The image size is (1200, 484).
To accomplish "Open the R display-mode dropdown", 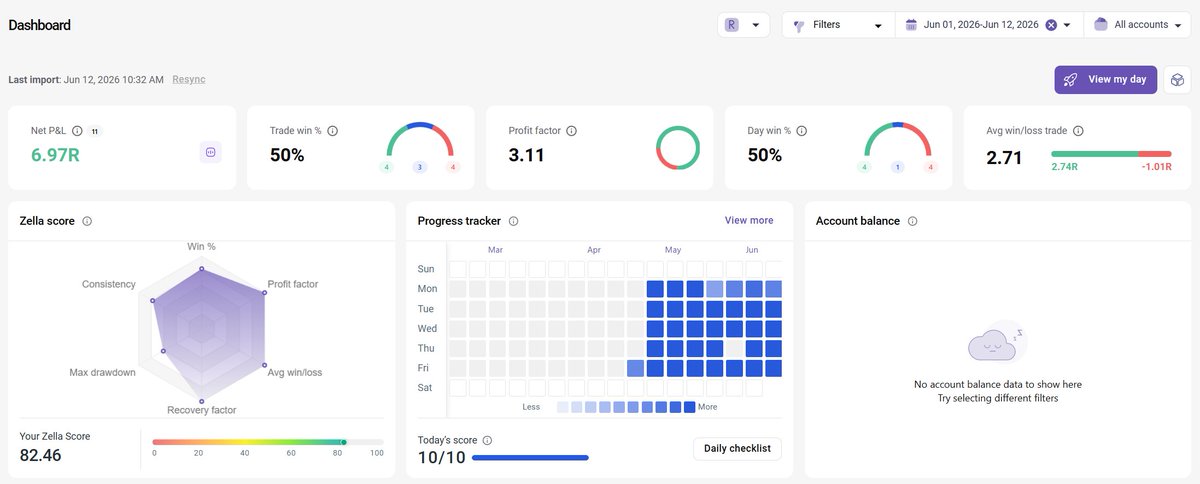I will click(744, 25).
